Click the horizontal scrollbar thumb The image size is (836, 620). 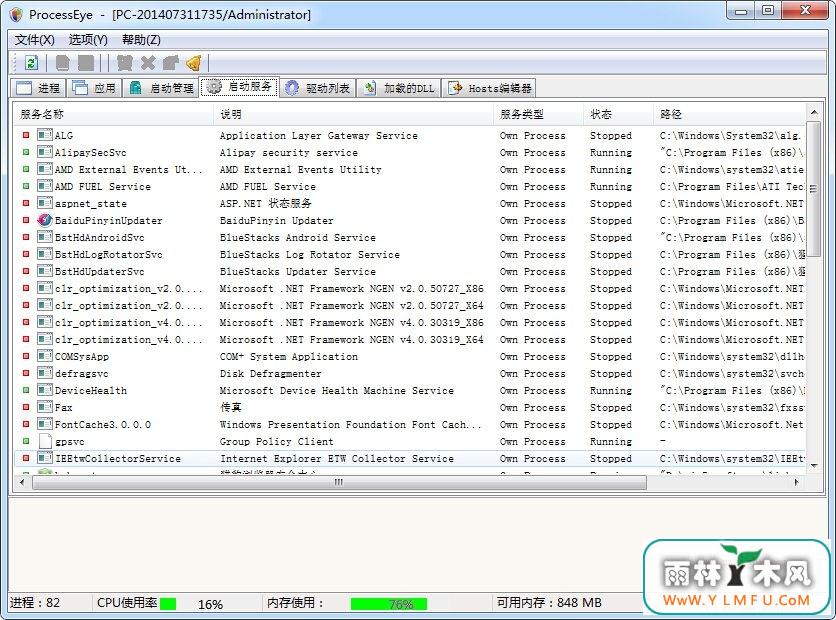(339, 482)
